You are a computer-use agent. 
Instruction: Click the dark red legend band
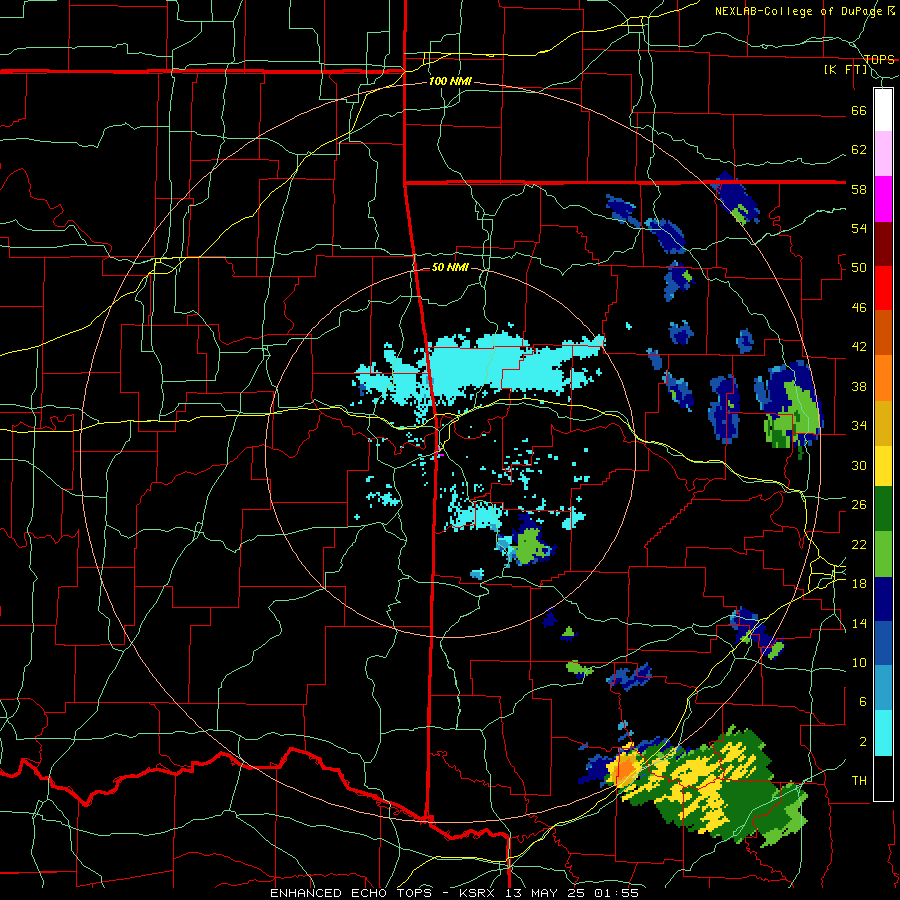[883, 244]
